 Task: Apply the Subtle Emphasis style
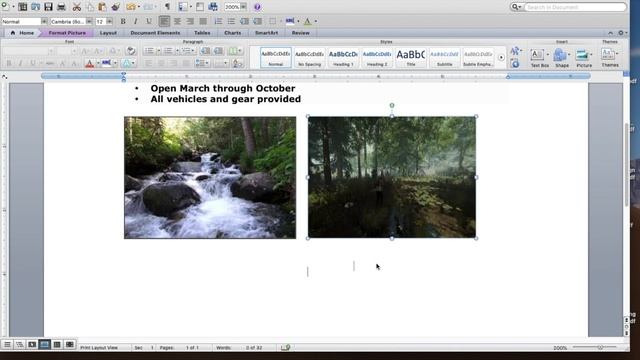[x=478, y=58]
